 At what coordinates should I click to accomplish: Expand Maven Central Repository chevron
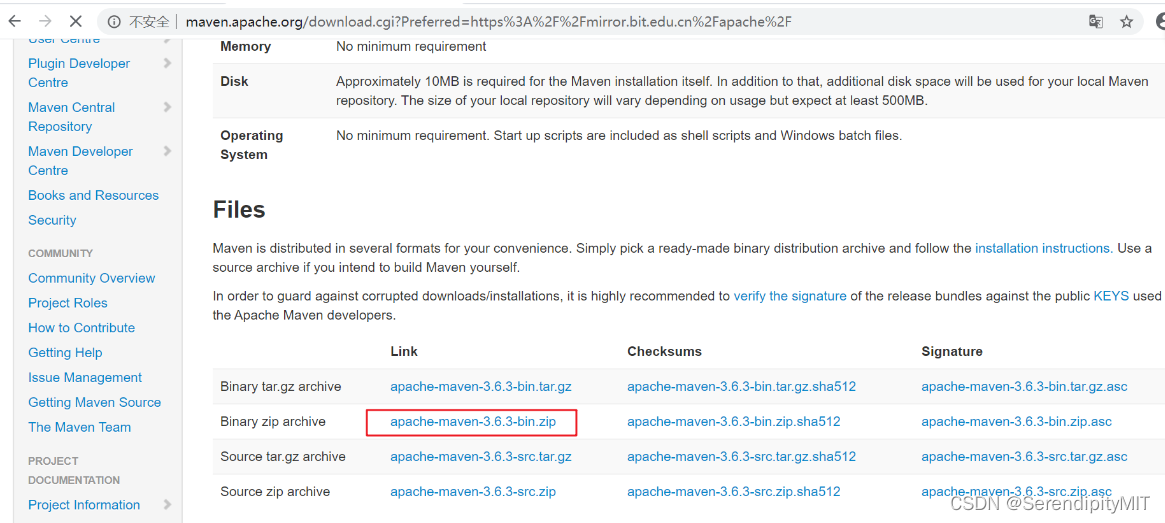(167, 107)
